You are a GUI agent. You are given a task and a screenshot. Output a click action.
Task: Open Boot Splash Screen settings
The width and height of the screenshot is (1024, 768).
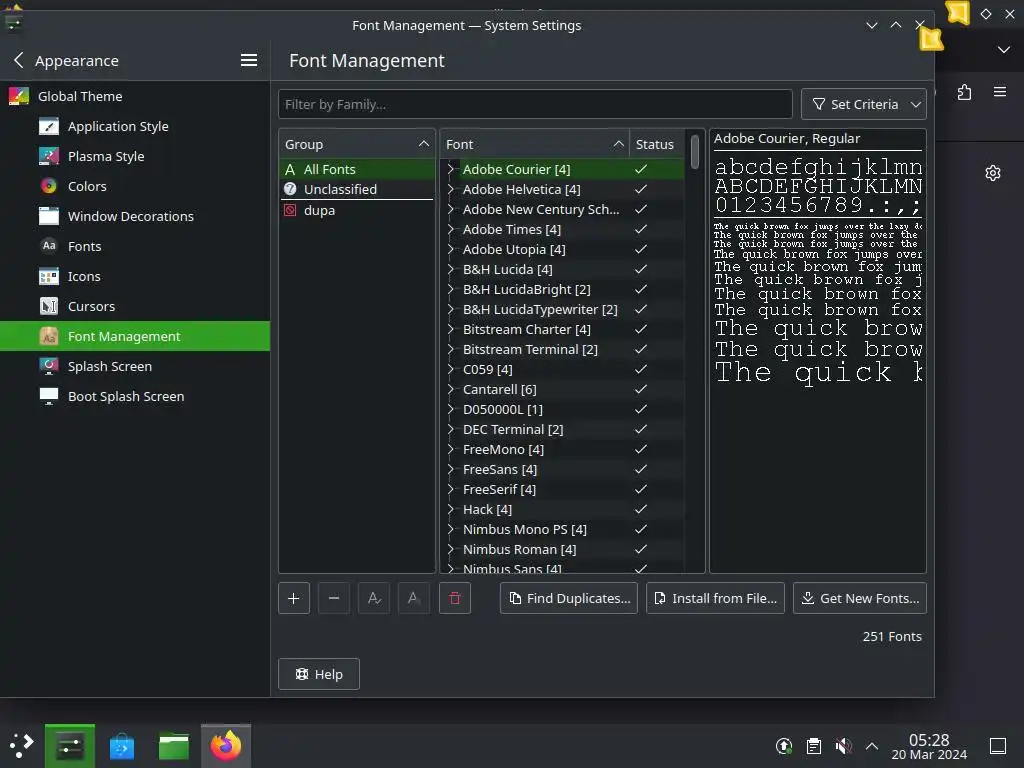[x=135, y=396]
